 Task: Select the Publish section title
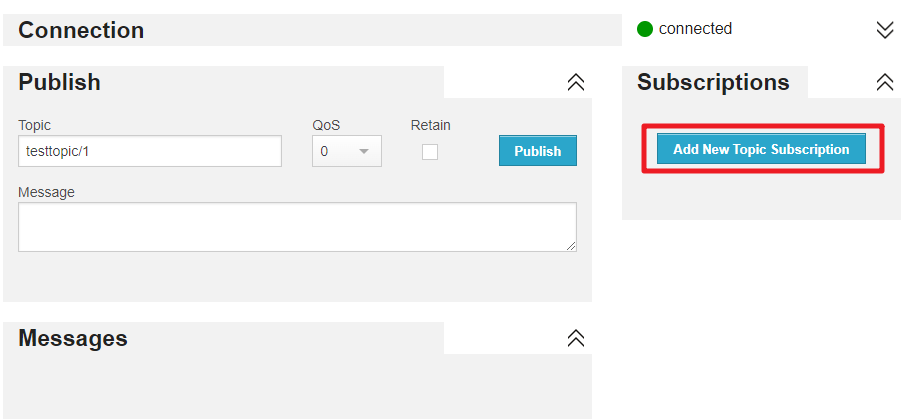[59, 82]
